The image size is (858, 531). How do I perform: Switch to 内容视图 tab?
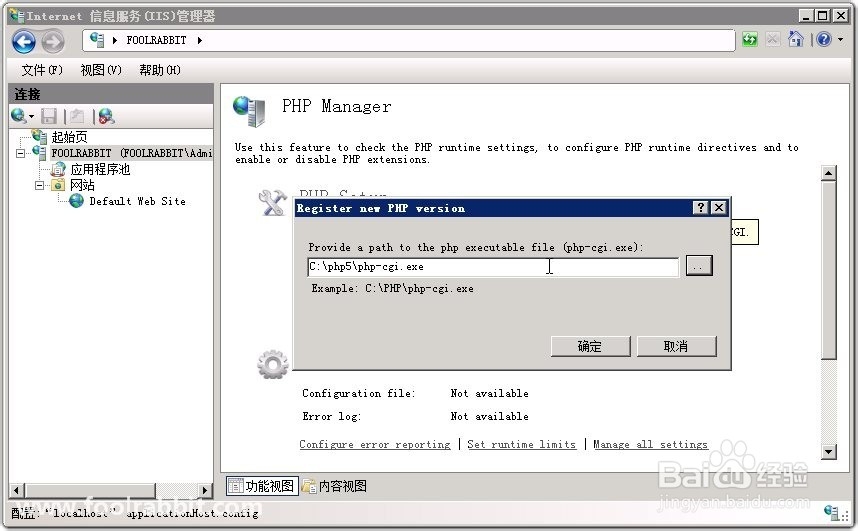pos(334,486)
